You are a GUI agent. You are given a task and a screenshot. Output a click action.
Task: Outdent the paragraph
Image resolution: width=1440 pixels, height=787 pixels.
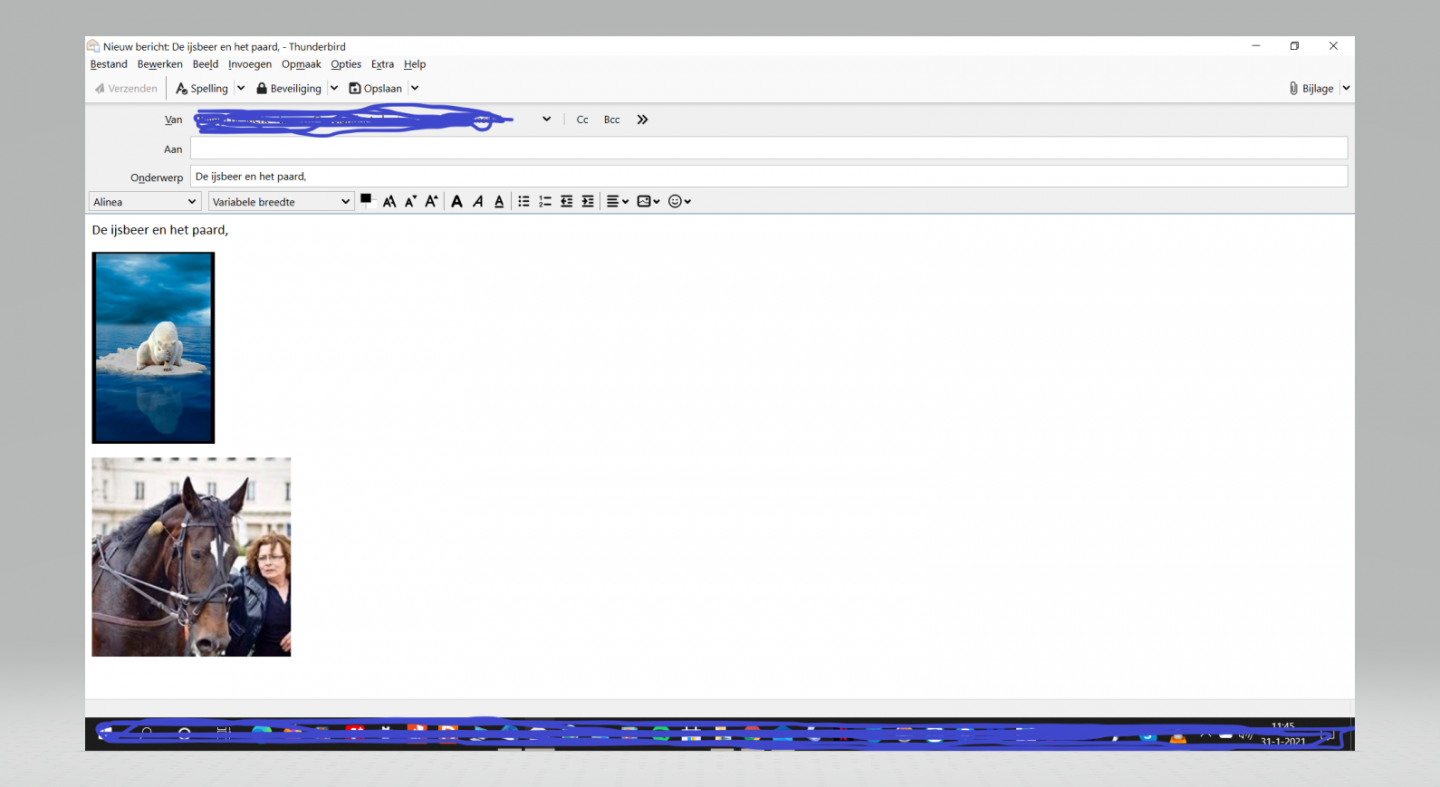(x=566, y=201)
